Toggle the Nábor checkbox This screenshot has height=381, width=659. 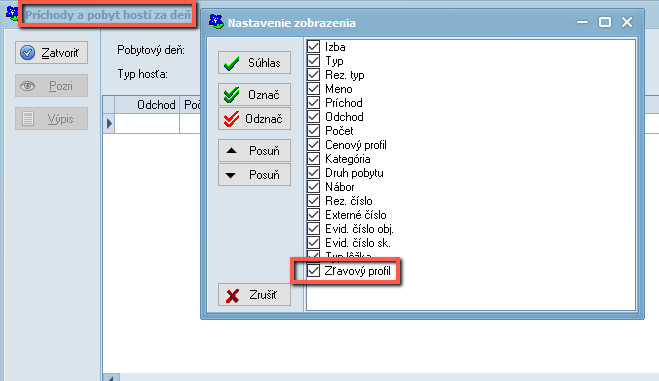[x=314, y=187]
